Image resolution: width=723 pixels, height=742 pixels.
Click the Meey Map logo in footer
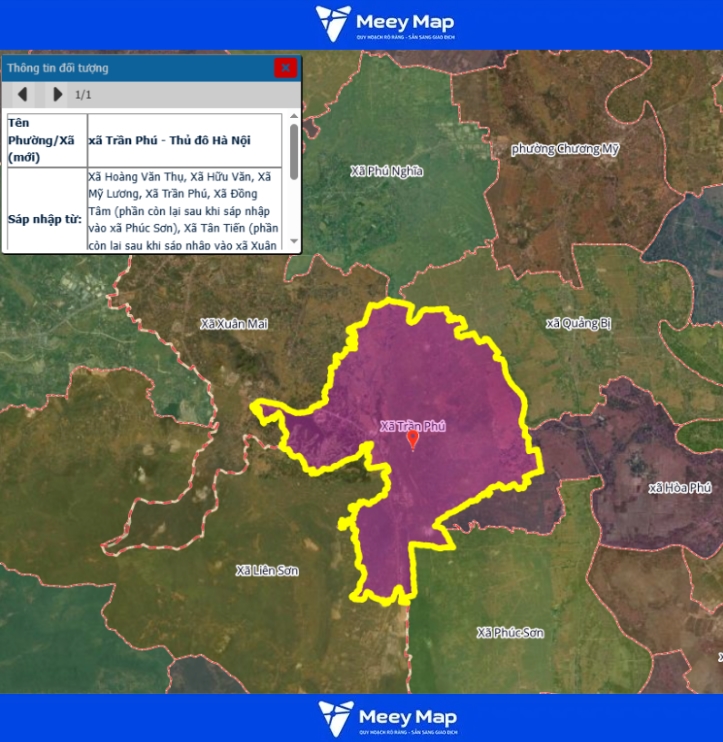387,718
